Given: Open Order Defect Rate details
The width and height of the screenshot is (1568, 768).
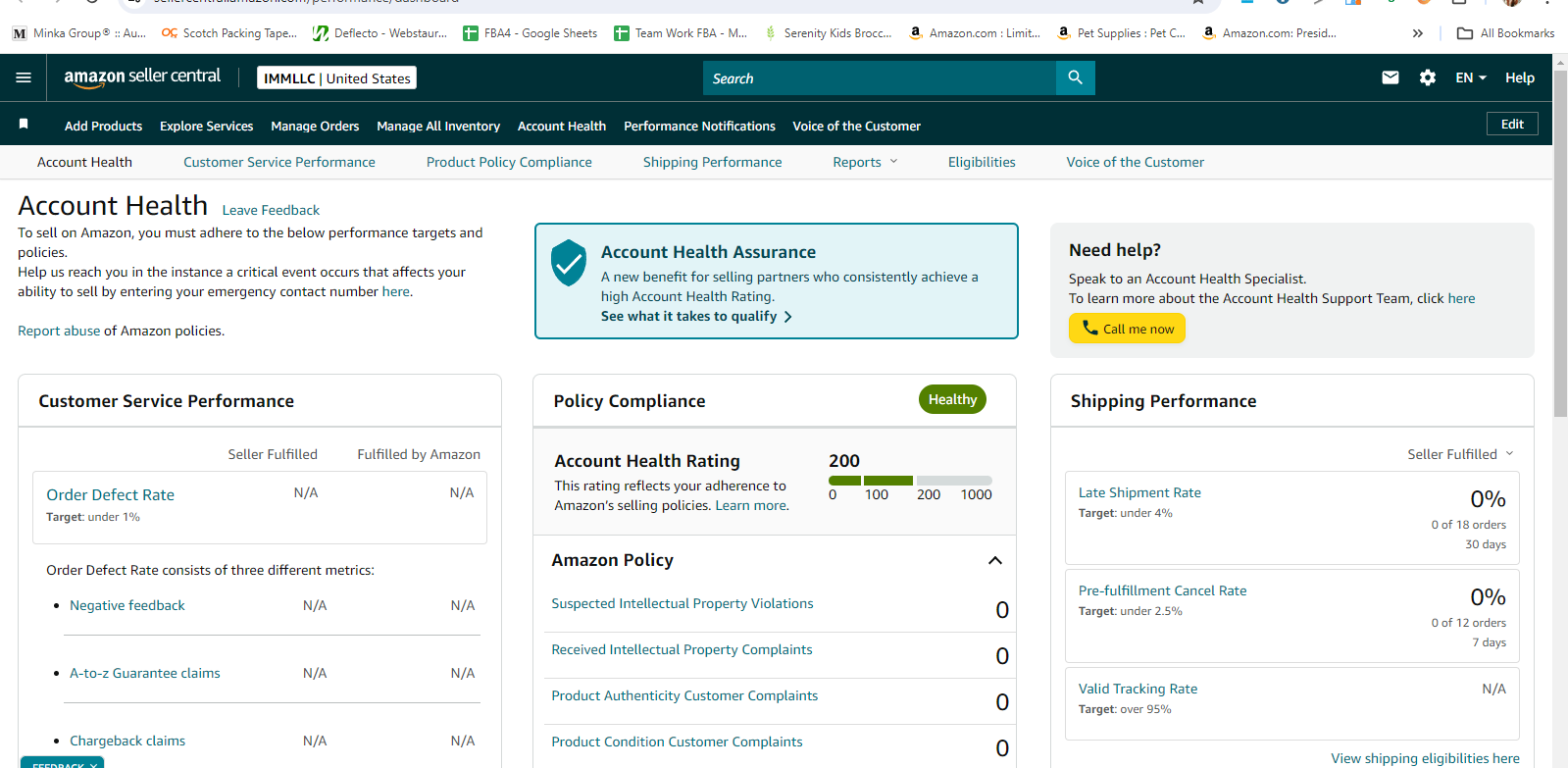Looking at the screenshot, I should click(x=110, y=494).
